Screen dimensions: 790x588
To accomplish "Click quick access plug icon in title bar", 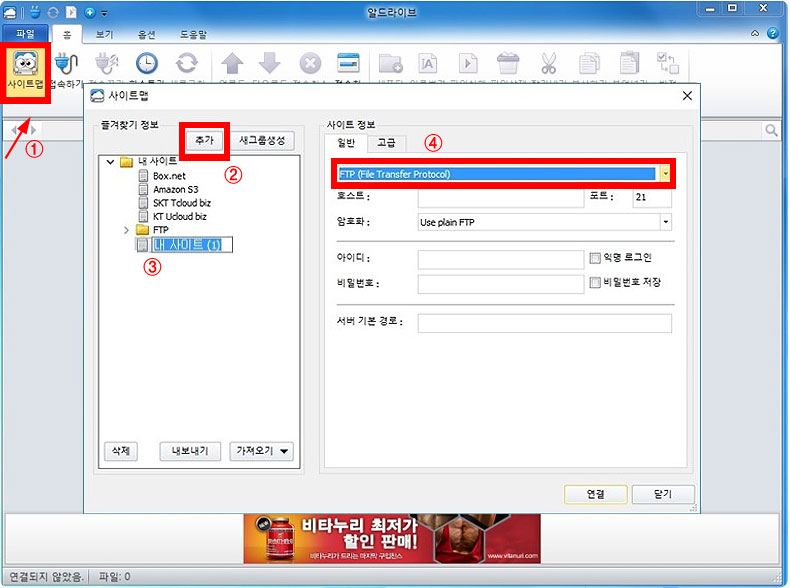I will [35, 12].
